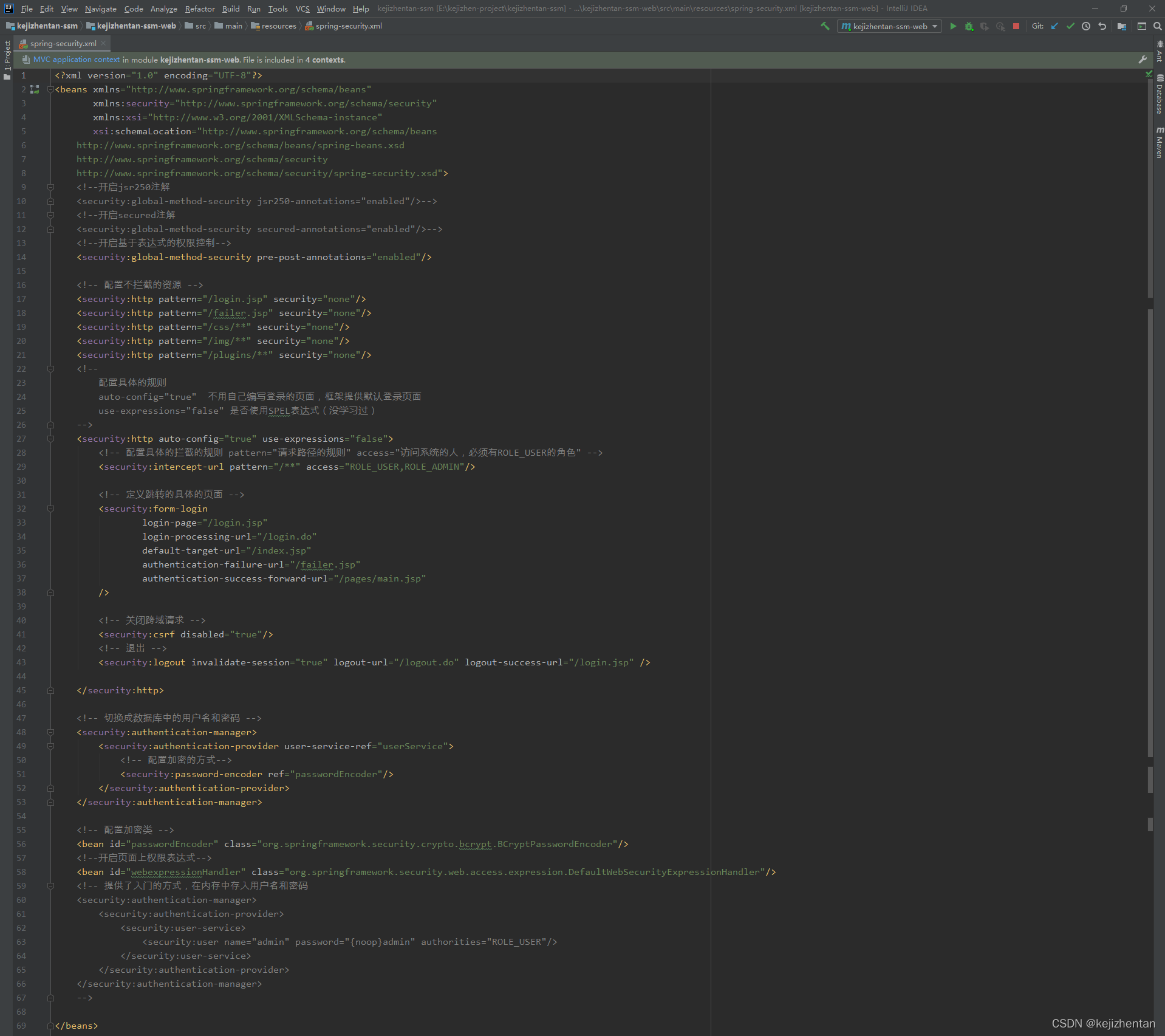The image size is (1165, 1036).
Task: Open the Maven tool window
Action: [x=1159, y=143]
